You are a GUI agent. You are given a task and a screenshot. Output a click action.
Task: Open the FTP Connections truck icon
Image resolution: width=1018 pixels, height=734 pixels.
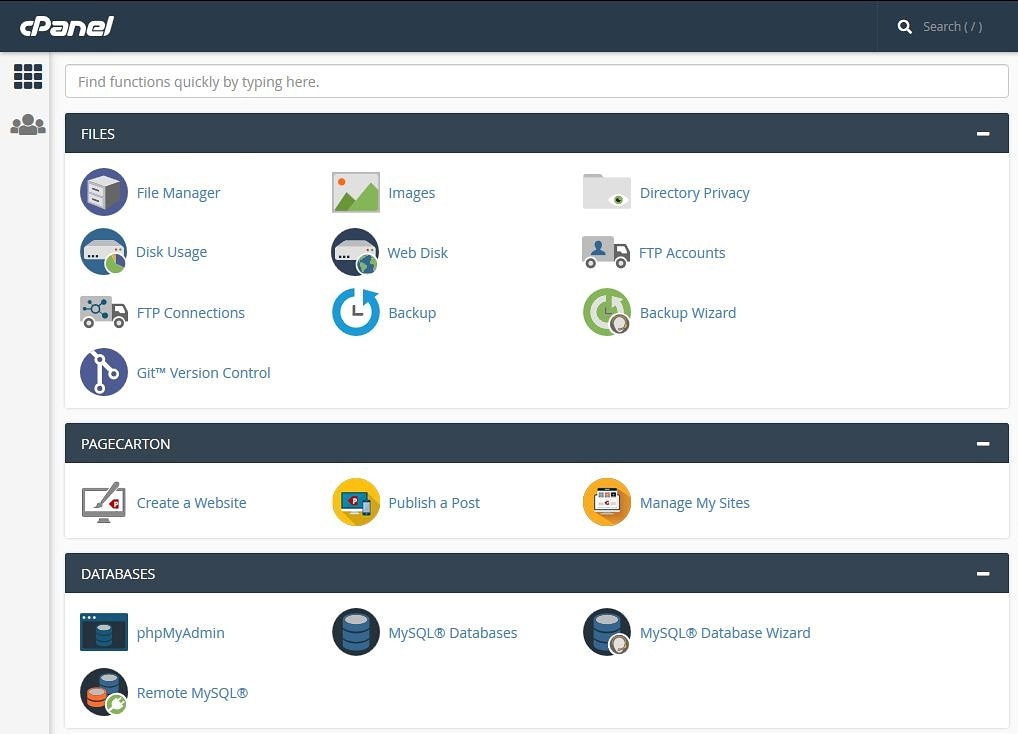point(104,312)
